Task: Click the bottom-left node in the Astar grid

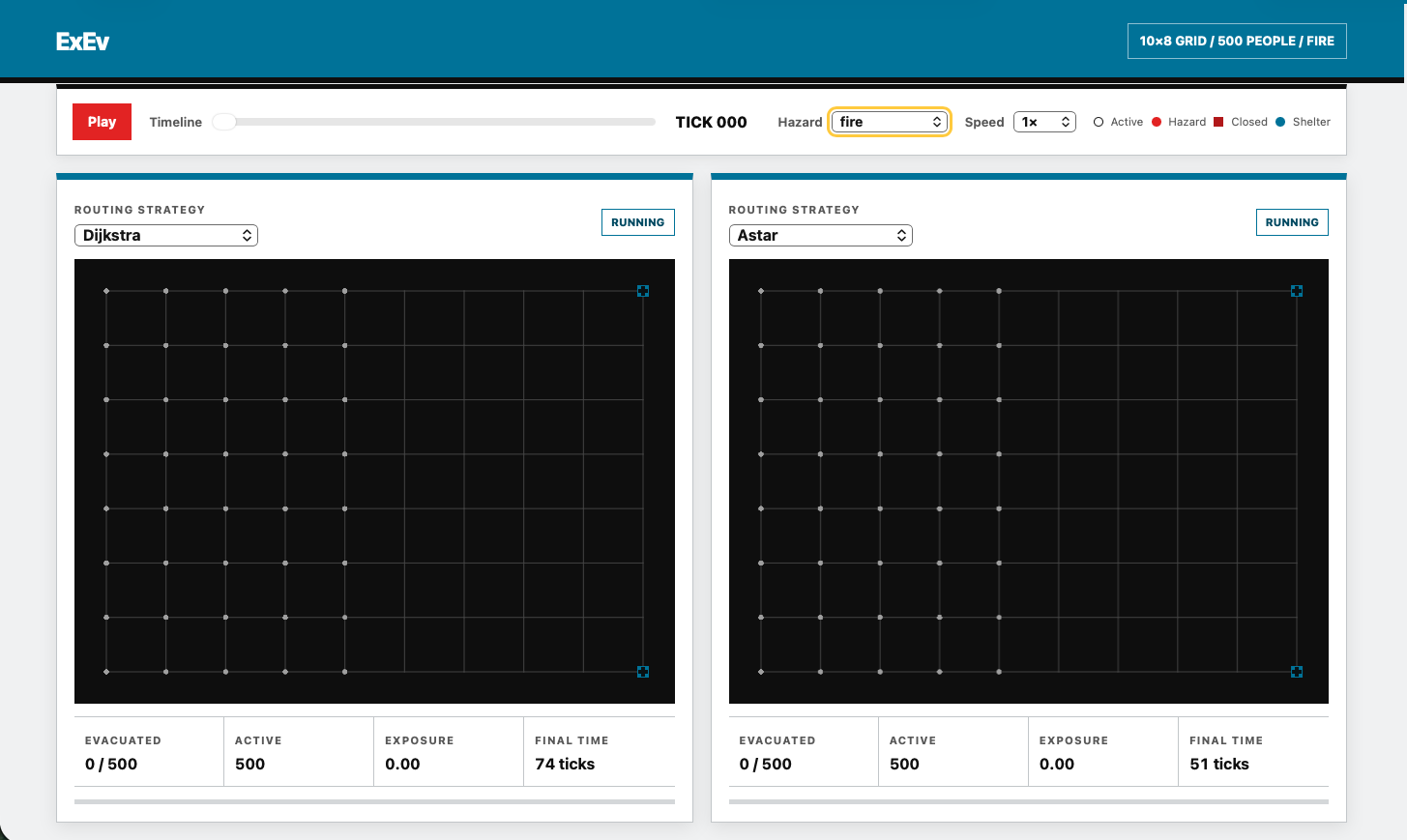Action: [x=761, y=672]
